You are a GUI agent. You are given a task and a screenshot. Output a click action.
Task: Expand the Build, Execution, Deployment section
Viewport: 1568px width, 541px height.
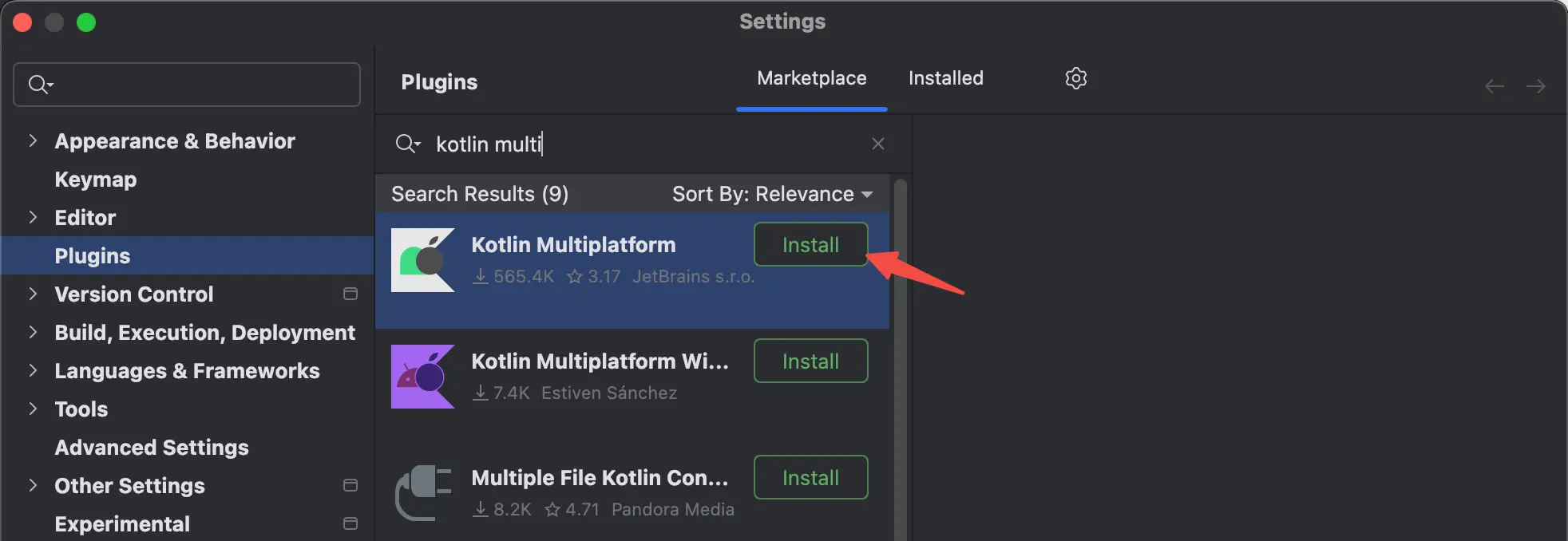coord(33,332)
